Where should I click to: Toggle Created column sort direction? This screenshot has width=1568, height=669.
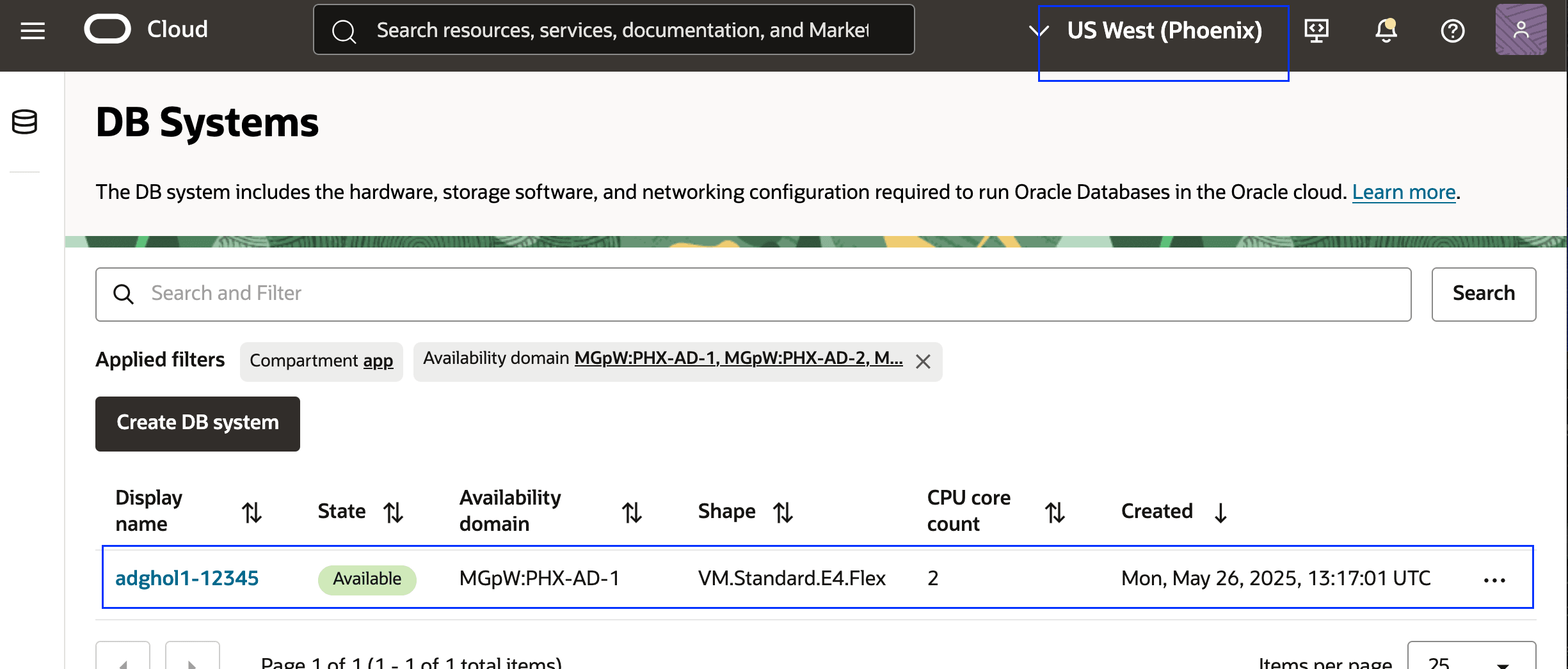(1220, 512)
